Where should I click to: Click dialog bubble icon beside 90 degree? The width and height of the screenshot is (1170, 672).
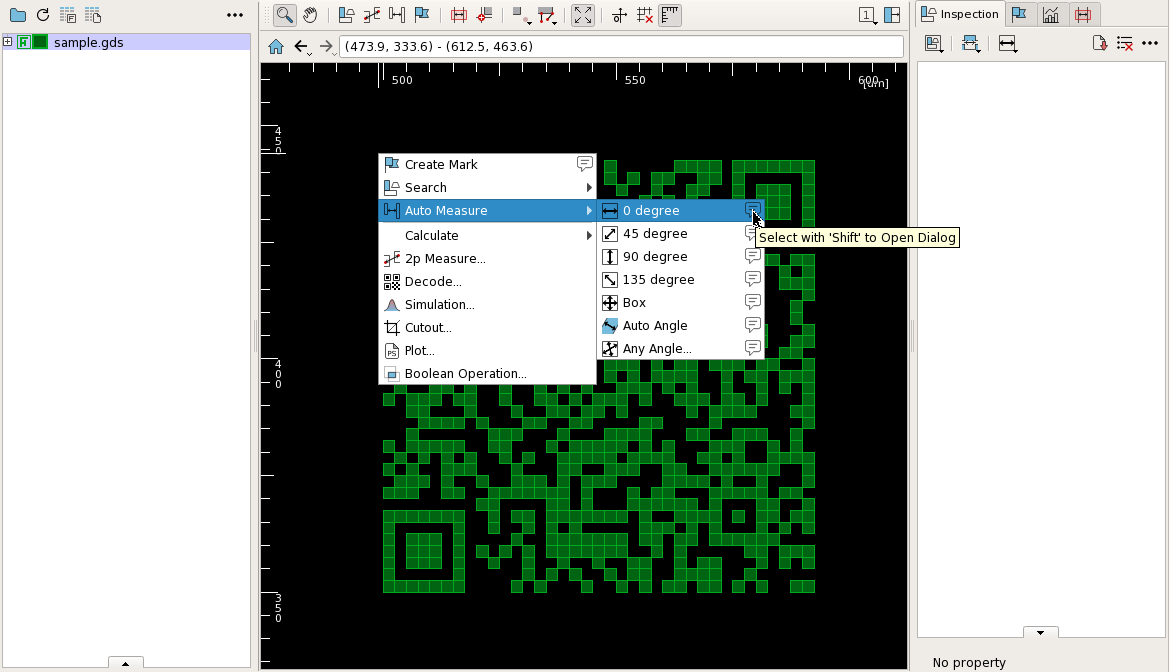point(753,256)
